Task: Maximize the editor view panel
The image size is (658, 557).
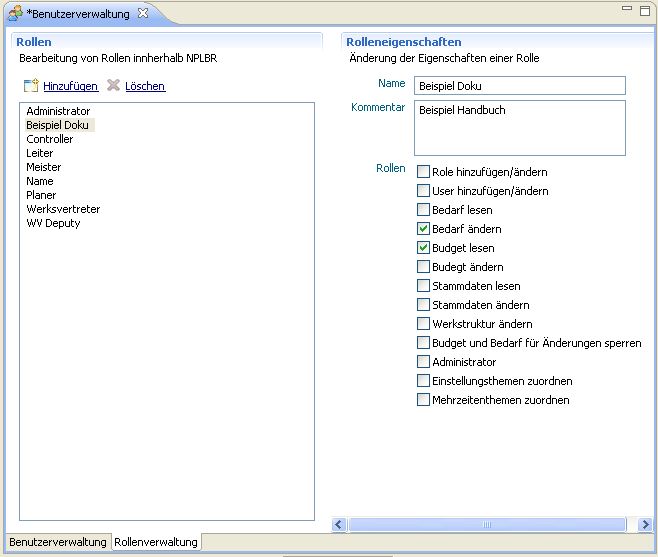Action: point(645,9)
